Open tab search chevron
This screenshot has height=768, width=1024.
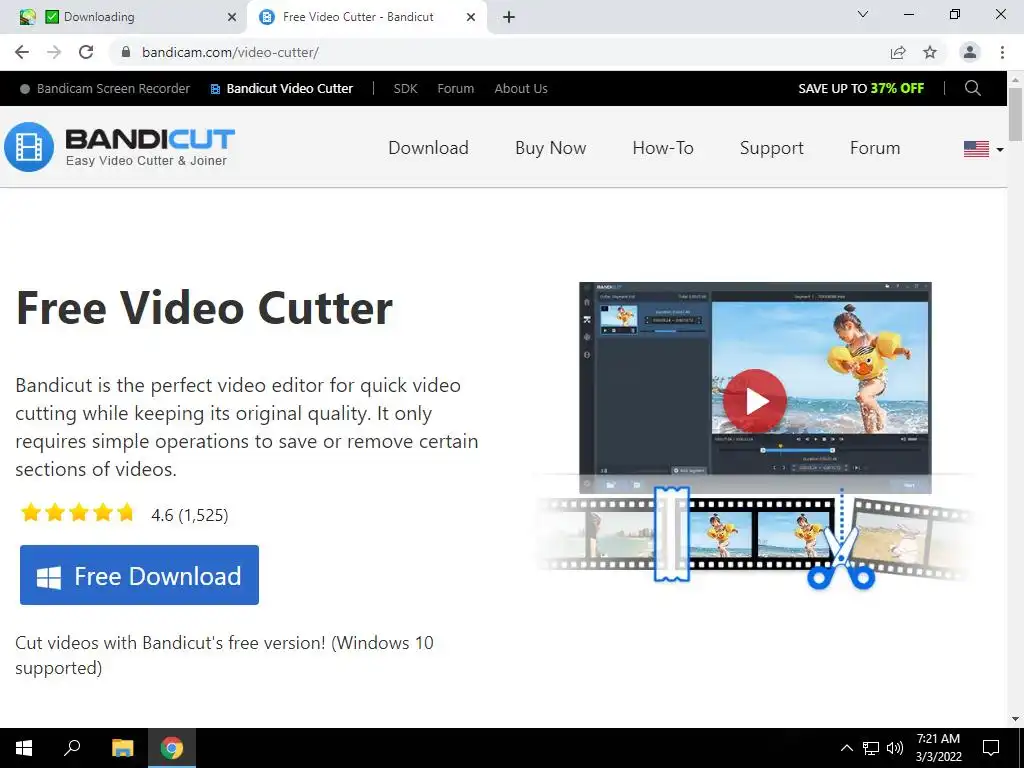point(863,14)
